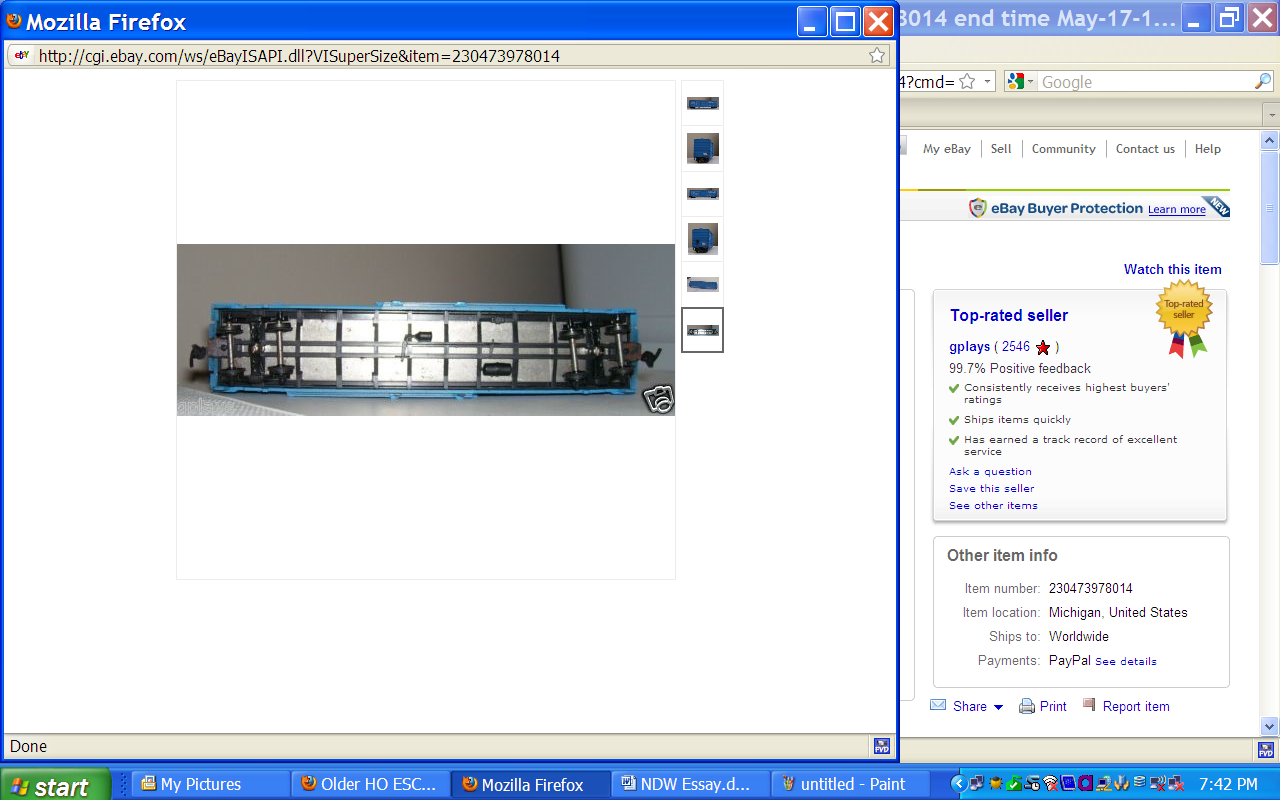Click the printer icon next to Print
Viewport: 1280px width, 800px height.
pos(1027,706)
